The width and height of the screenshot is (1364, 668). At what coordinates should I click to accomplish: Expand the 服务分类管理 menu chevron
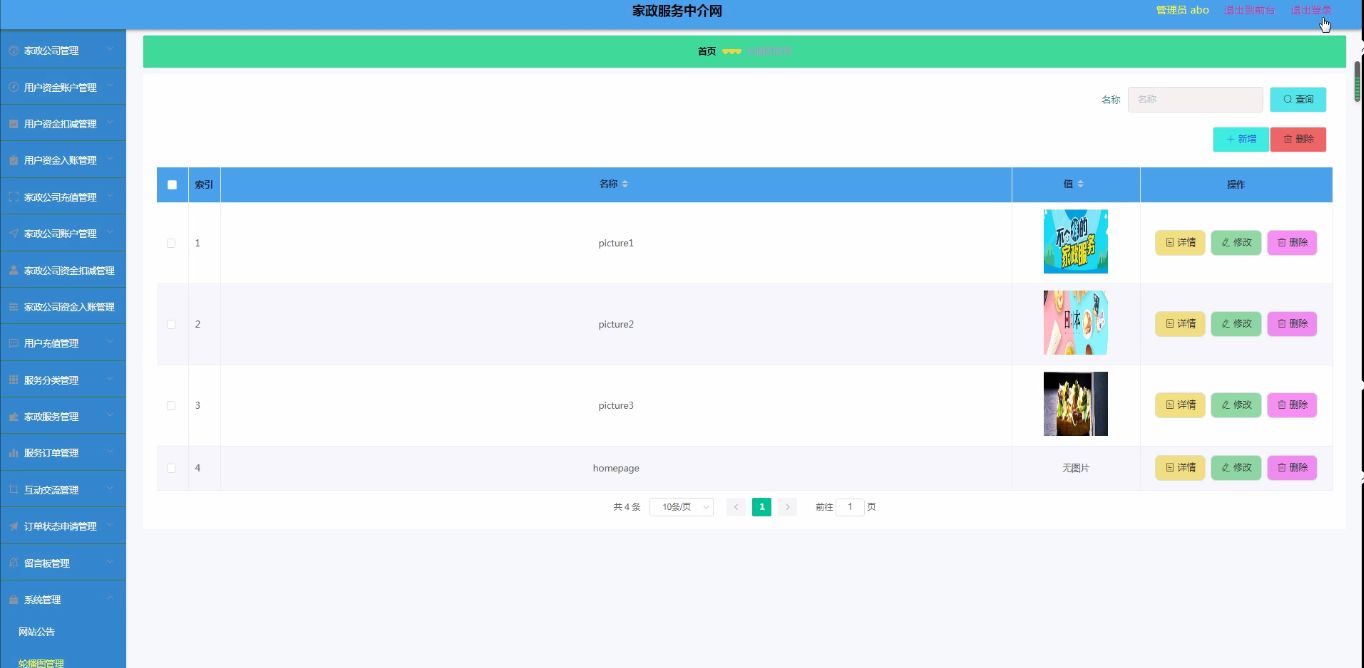point(110,378)
